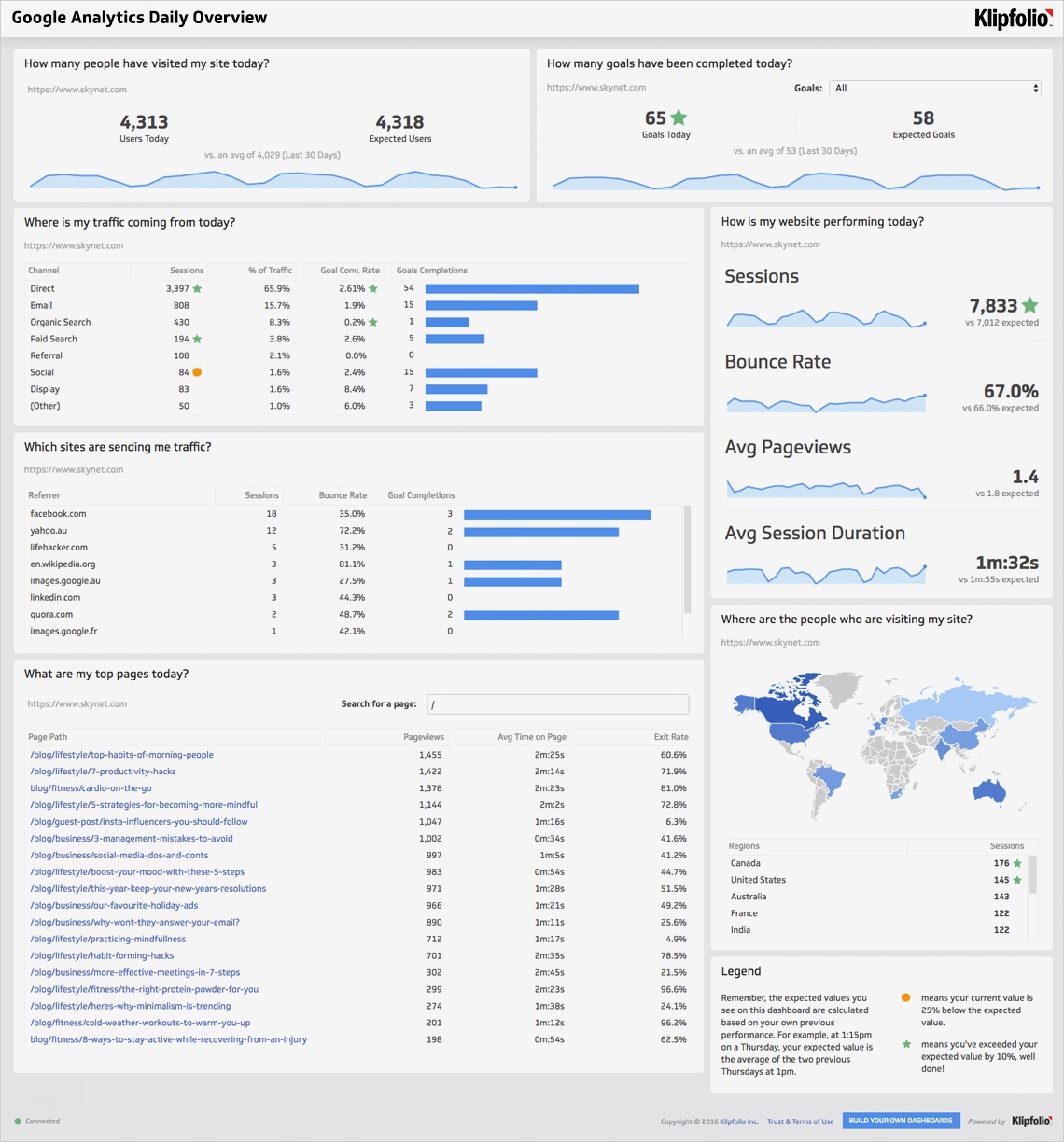The image size is (1064, 1142).
Task: Click the BUILD YOUR OWN DASHBOARDS button
Action: (x=900, y=1121)
